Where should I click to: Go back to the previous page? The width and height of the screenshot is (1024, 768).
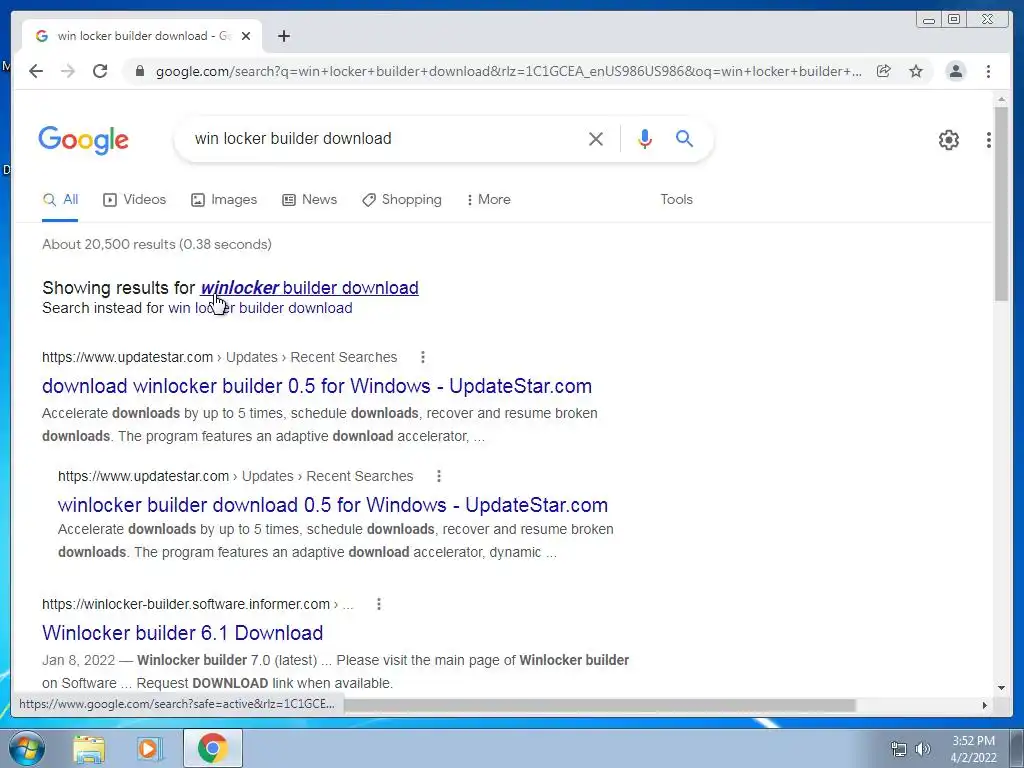(x=36, y=71)
